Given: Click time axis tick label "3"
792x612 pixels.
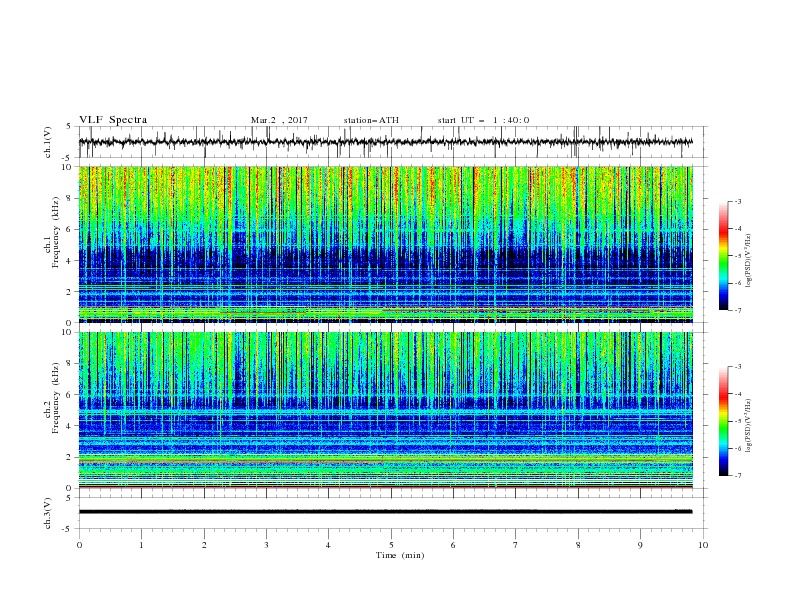Looking at the screenshot, I should [x=266, y=545].
